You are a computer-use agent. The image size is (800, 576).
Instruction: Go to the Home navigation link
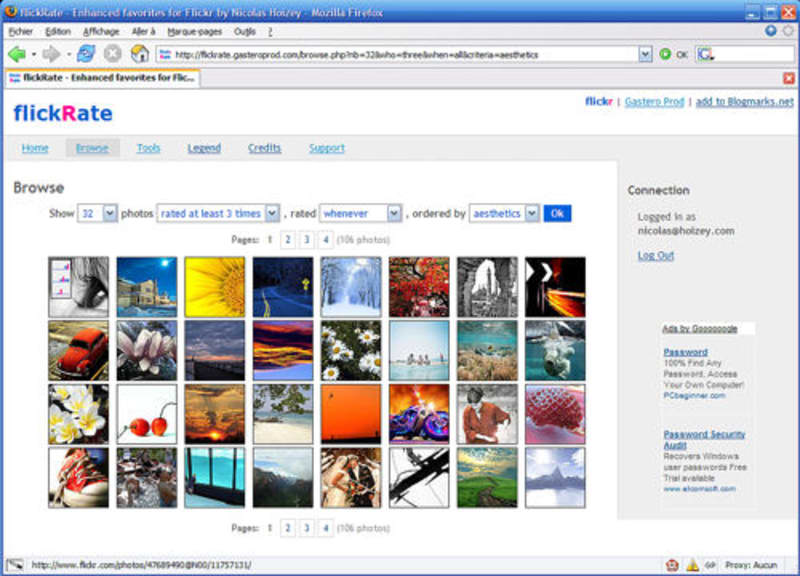point(35,148)
